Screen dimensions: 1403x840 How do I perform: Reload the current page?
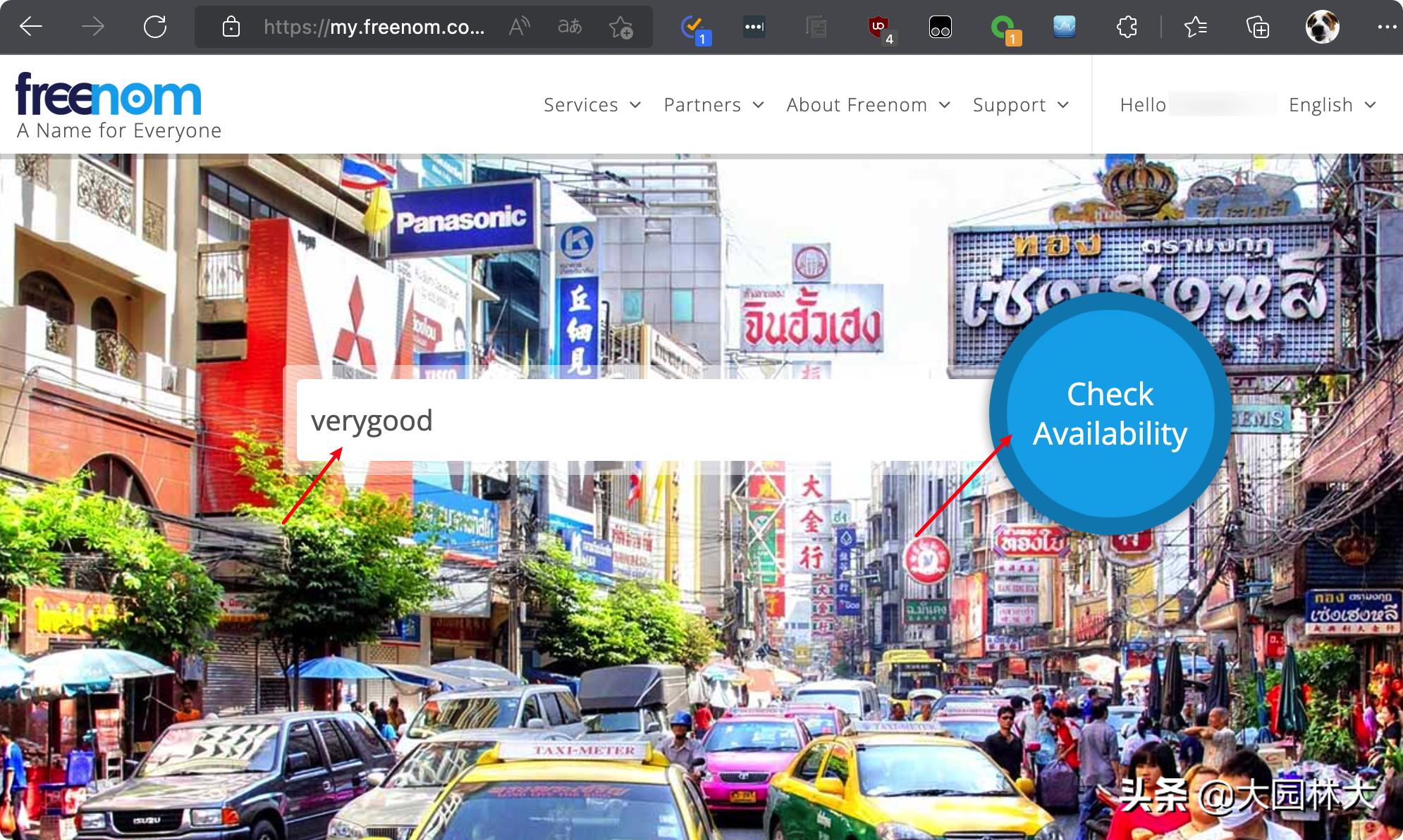pos(154,27)
